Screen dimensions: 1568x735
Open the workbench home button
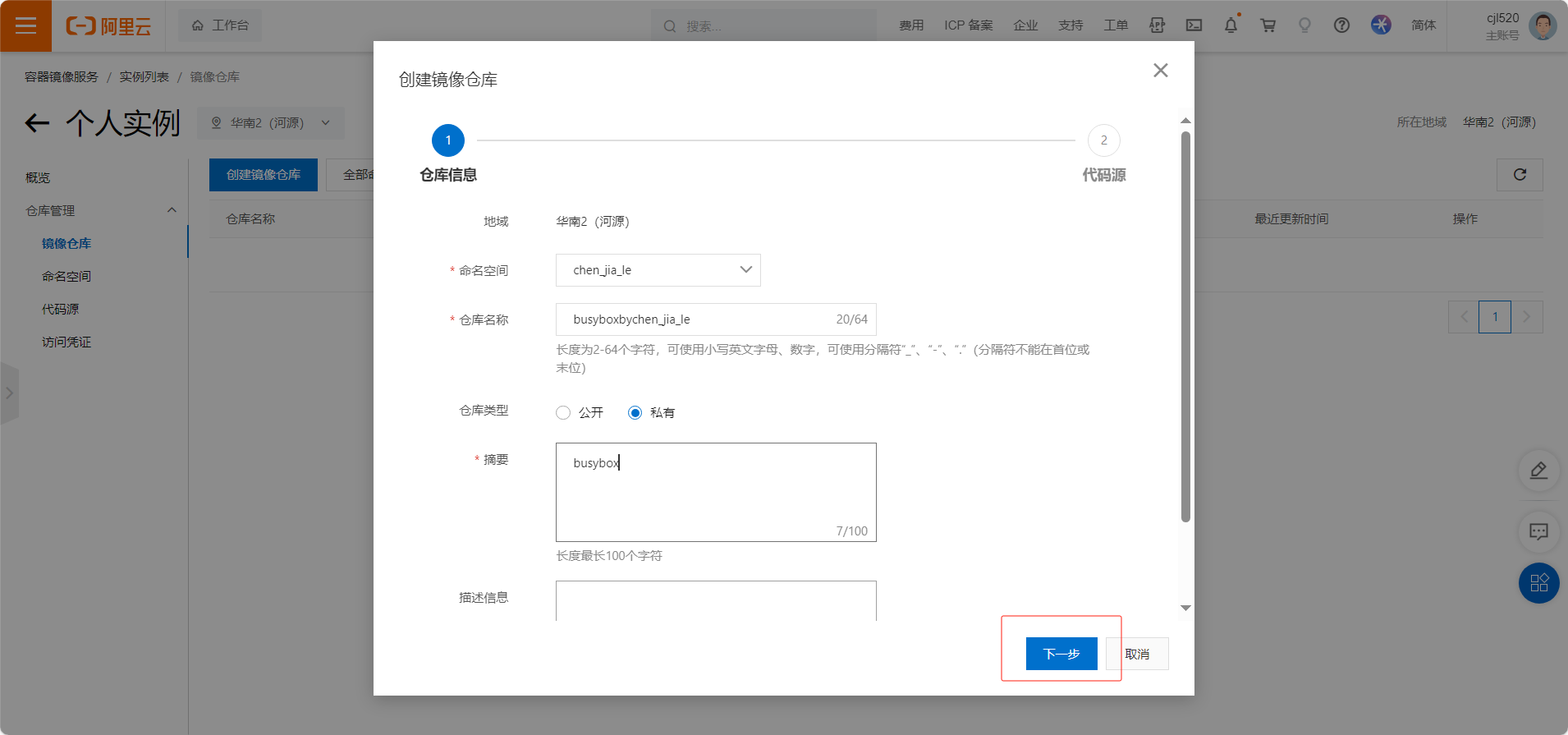[220, 25]
